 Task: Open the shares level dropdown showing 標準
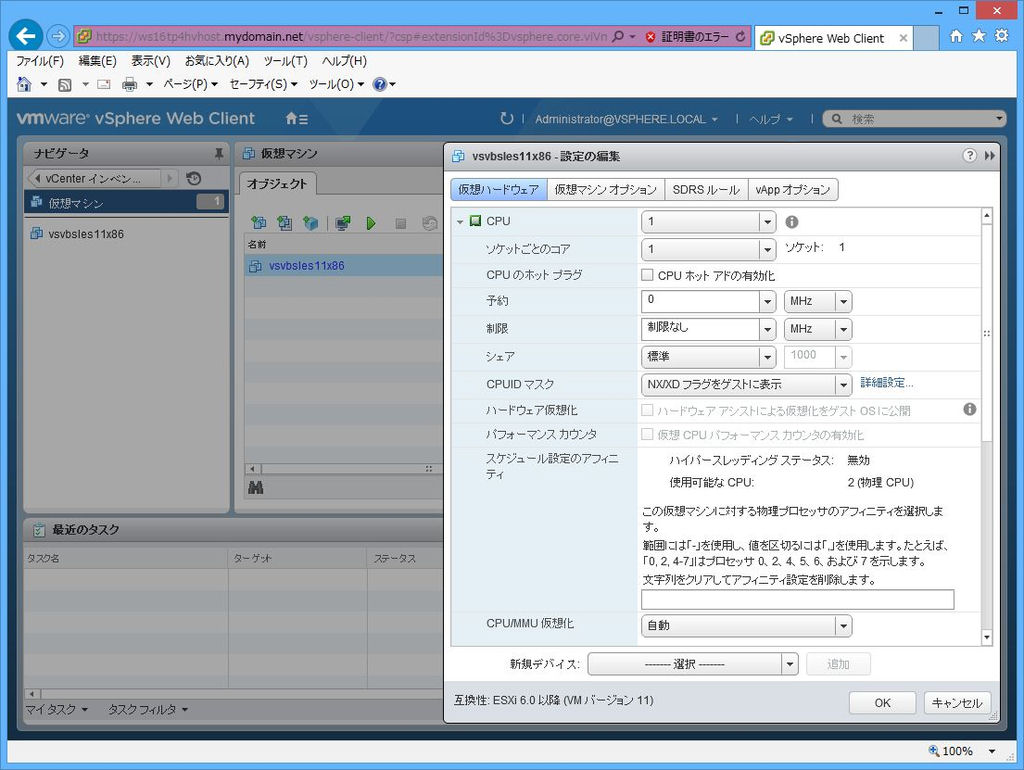pos(709,357)
